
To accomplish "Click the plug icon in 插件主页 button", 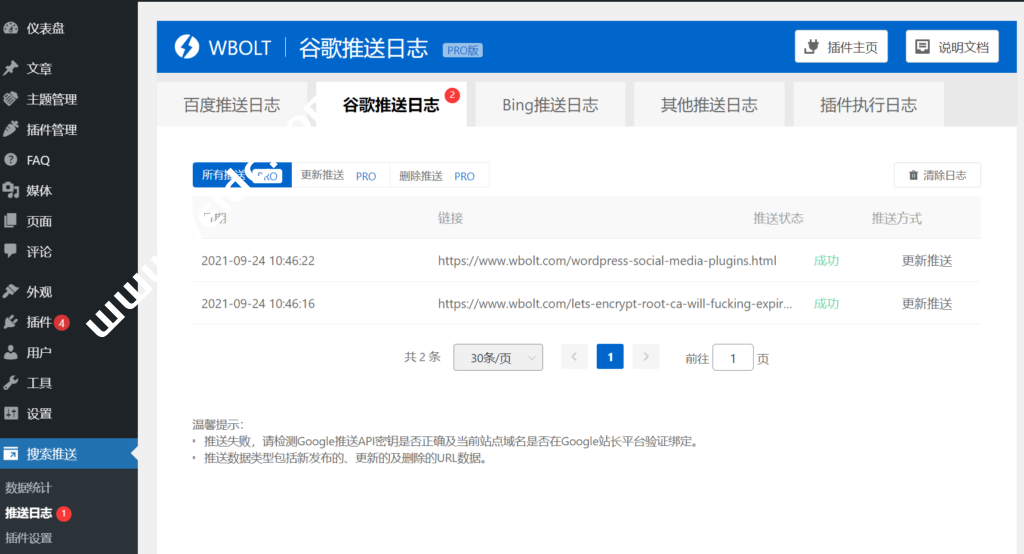I will 811,46.
